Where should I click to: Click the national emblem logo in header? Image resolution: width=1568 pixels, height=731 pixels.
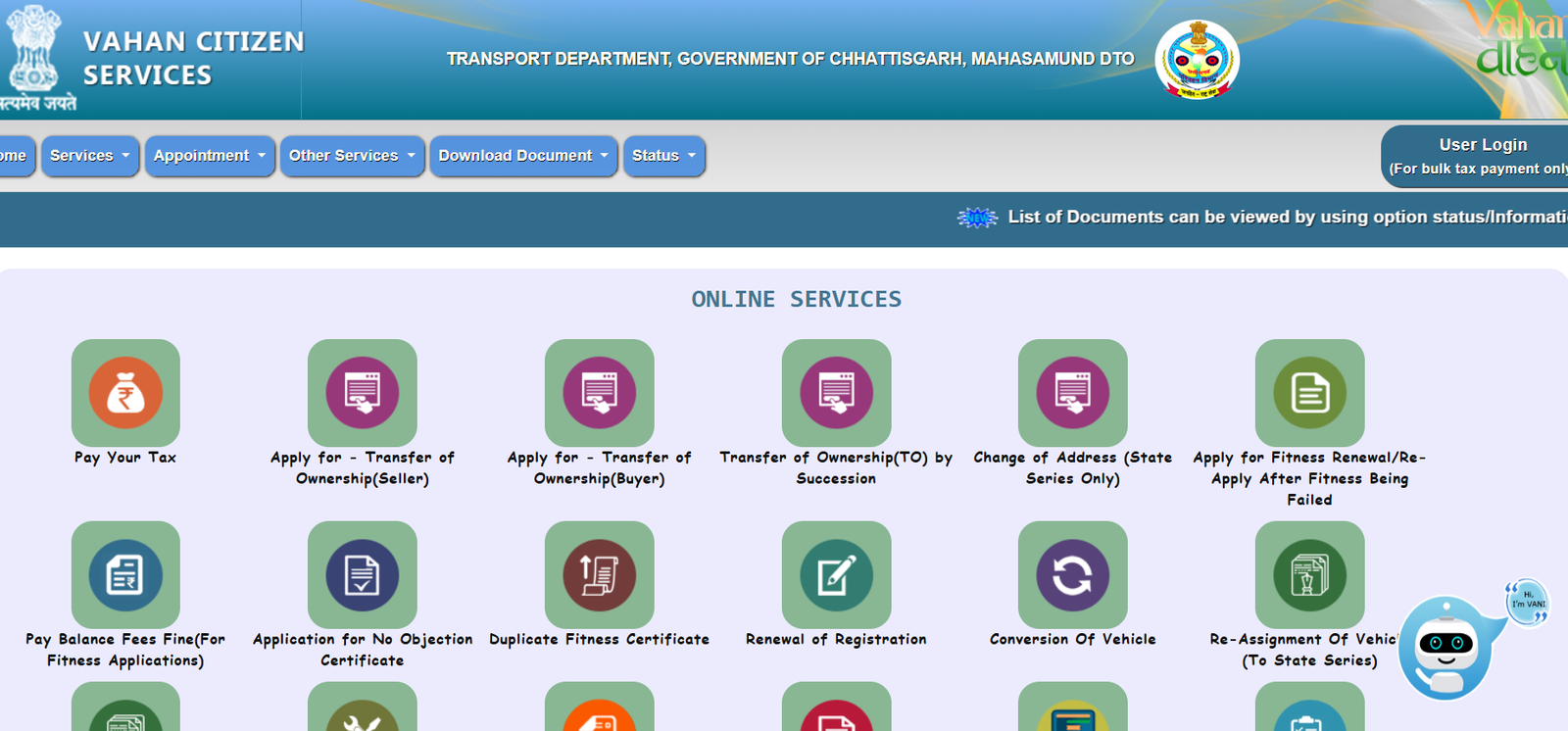[x=35, y=57]
